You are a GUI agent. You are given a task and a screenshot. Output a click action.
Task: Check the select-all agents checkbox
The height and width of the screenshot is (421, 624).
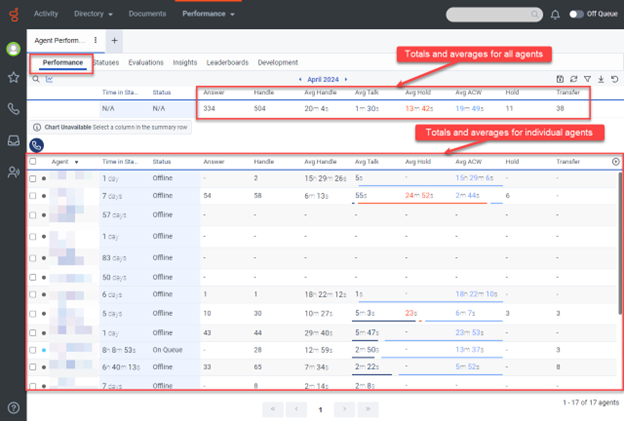coord(33,161)
